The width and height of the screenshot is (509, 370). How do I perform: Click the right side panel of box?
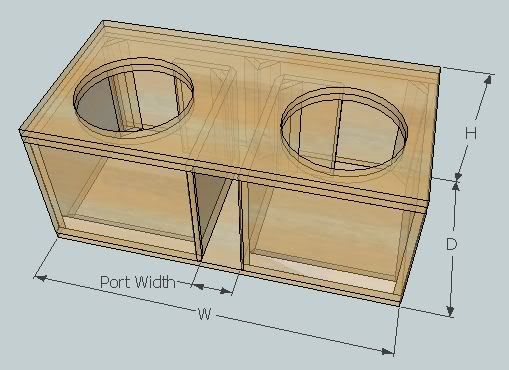[x=412, y=253]
